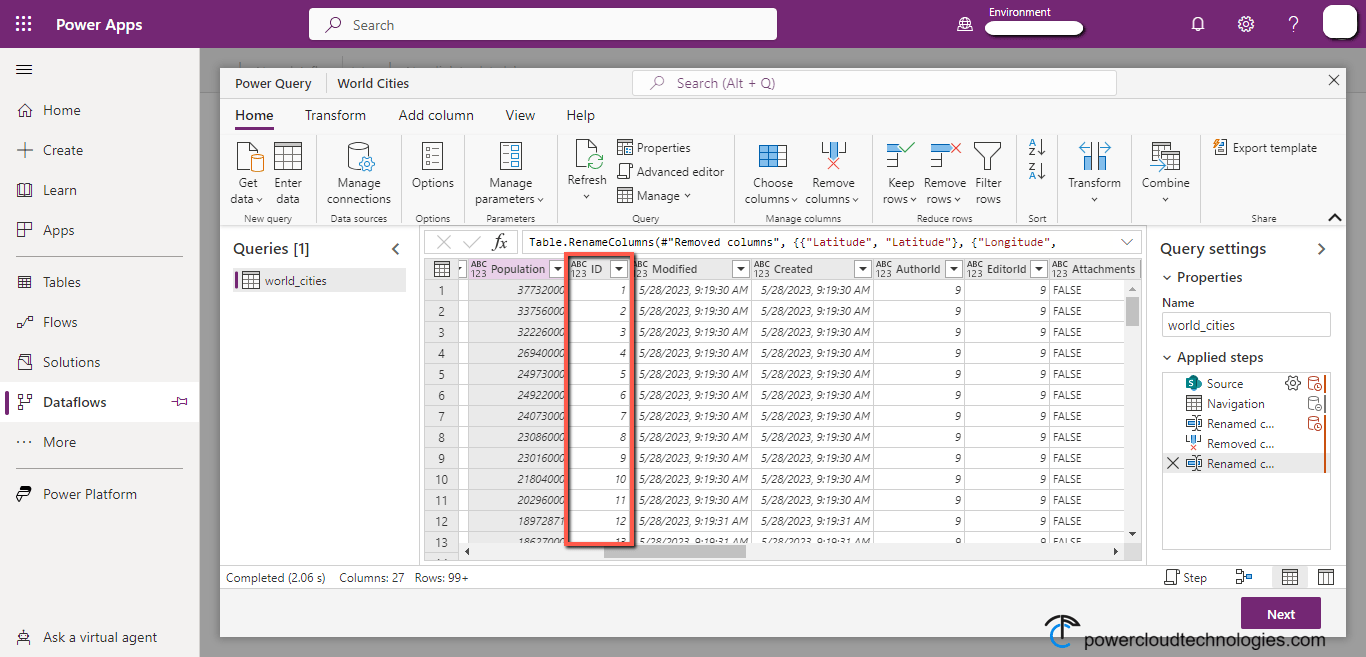Screen dimensions: 1366x657
Task: Open the settings gear in header
Action: coord(1246,24)
